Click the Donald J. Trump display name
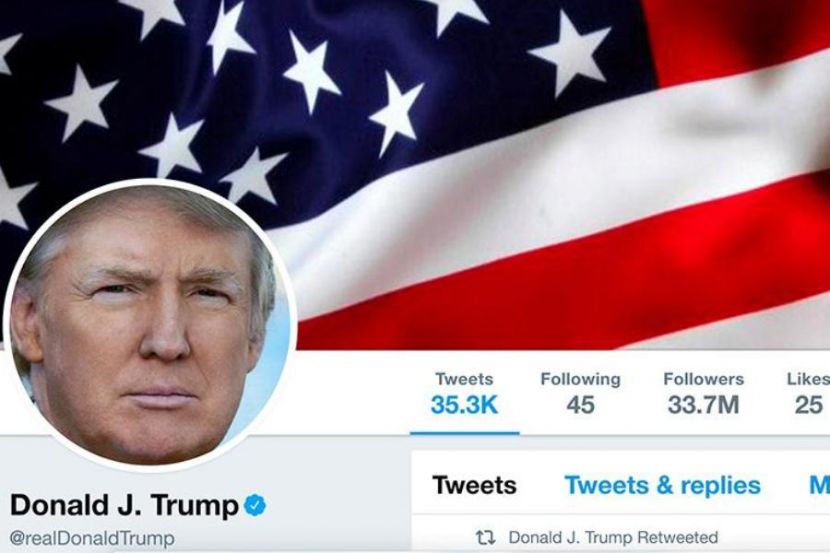830x553 pixels. coord(124,505)
